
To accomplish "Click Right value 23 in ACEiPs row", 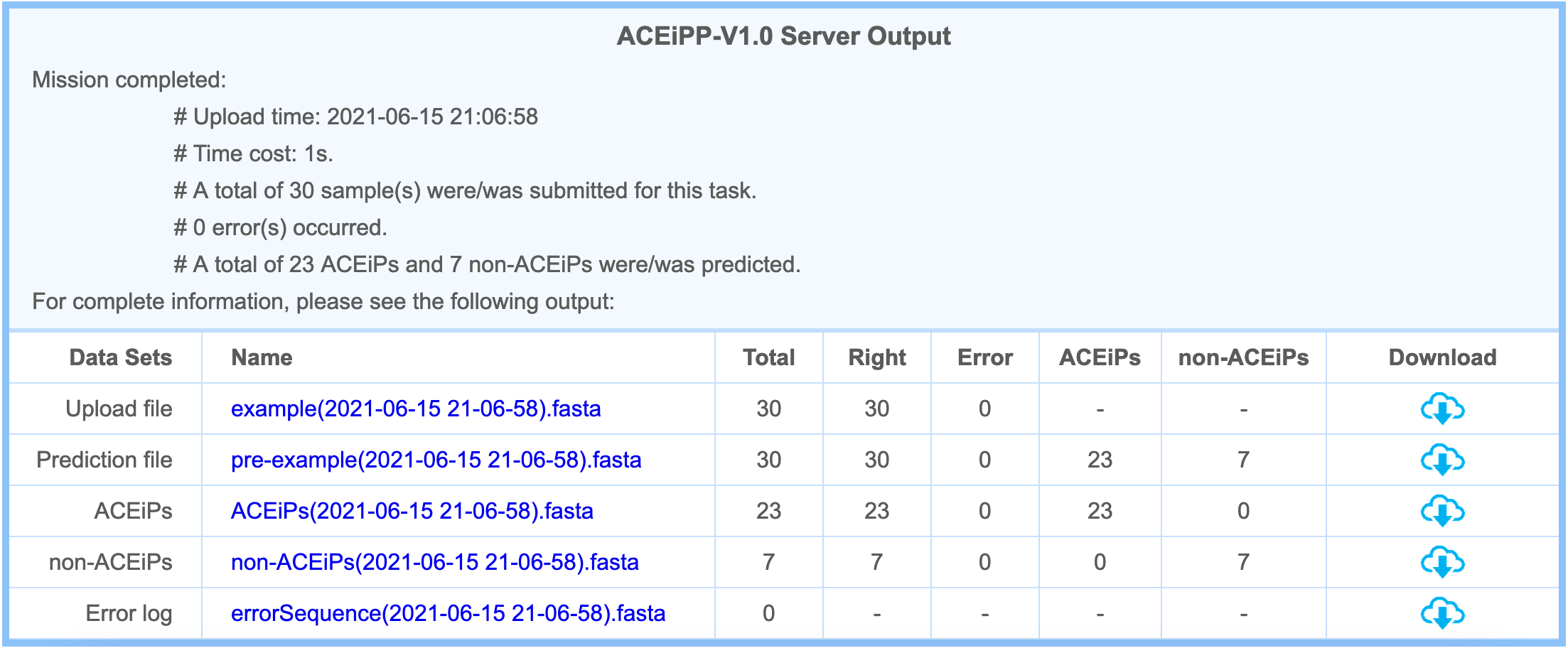I will [877, 511].
